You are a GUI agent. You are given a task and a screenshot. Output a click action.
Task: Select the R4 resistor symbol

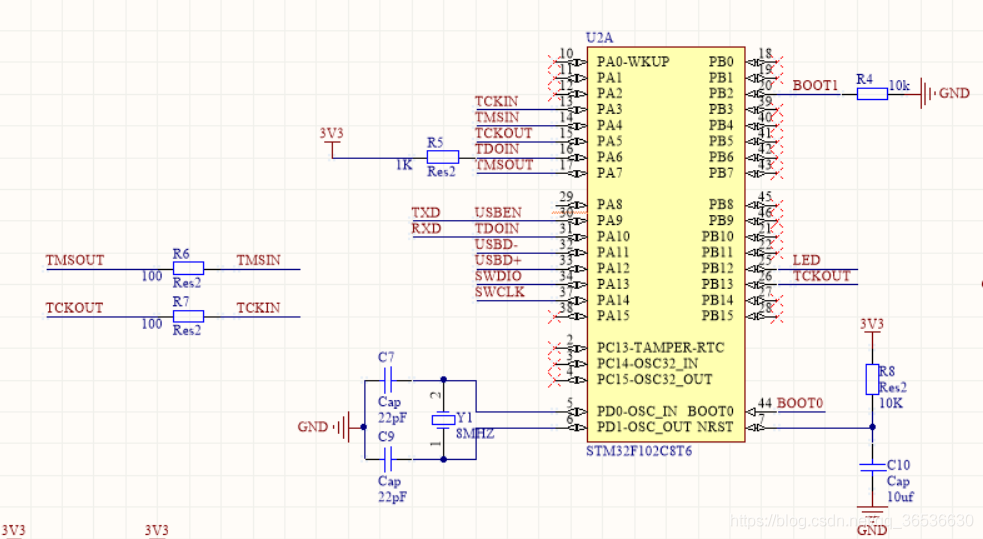coord(872,94)
